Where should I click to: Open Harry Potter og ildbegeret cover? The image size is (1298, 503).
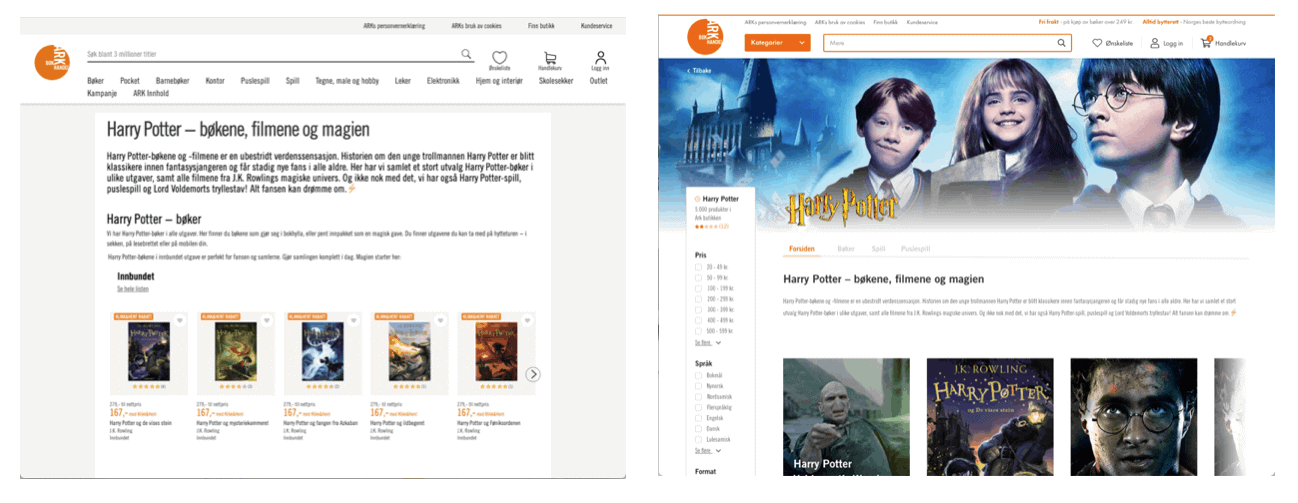(x=408, y=351)
